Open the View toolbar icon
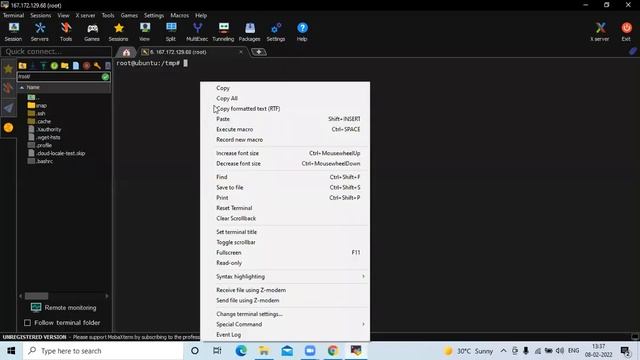The image size is (640, 360). [x=144, y=32]
